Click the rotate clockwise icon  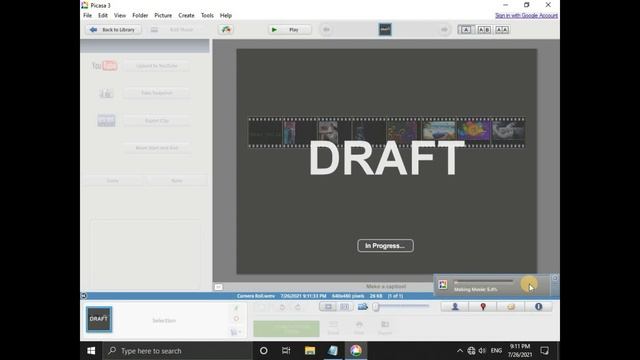pos(298,307)
